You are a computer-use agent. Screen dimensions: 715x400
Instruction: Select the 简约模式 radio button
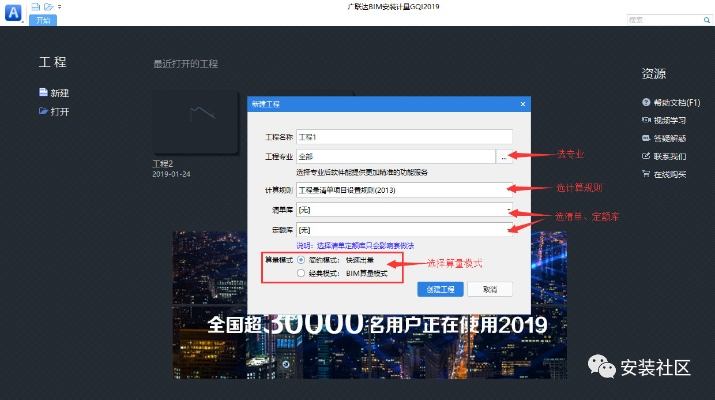pos(301,260)
